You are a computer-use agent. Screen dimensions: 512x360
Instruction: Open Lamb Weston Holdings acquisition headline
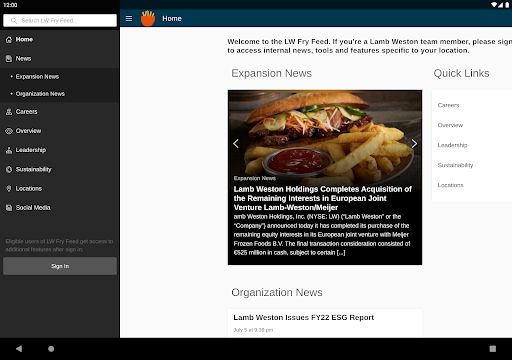[x=322, y=198]
